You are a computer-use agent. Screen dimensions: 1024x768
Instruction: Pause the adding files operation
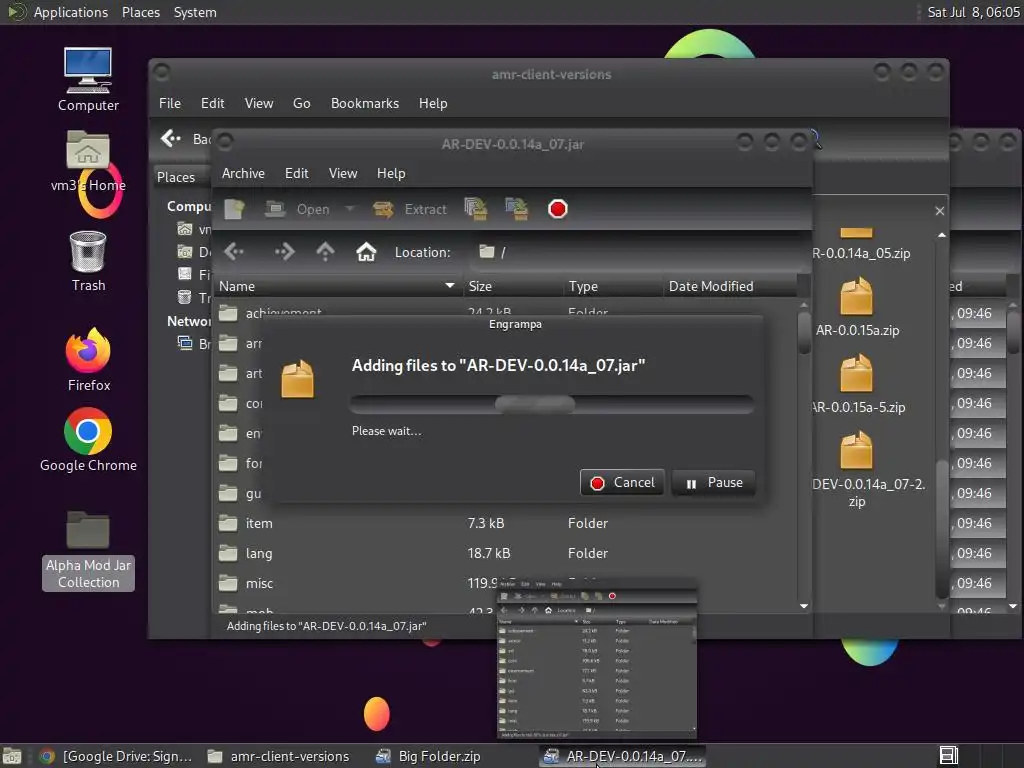click(x=713, y=483)
